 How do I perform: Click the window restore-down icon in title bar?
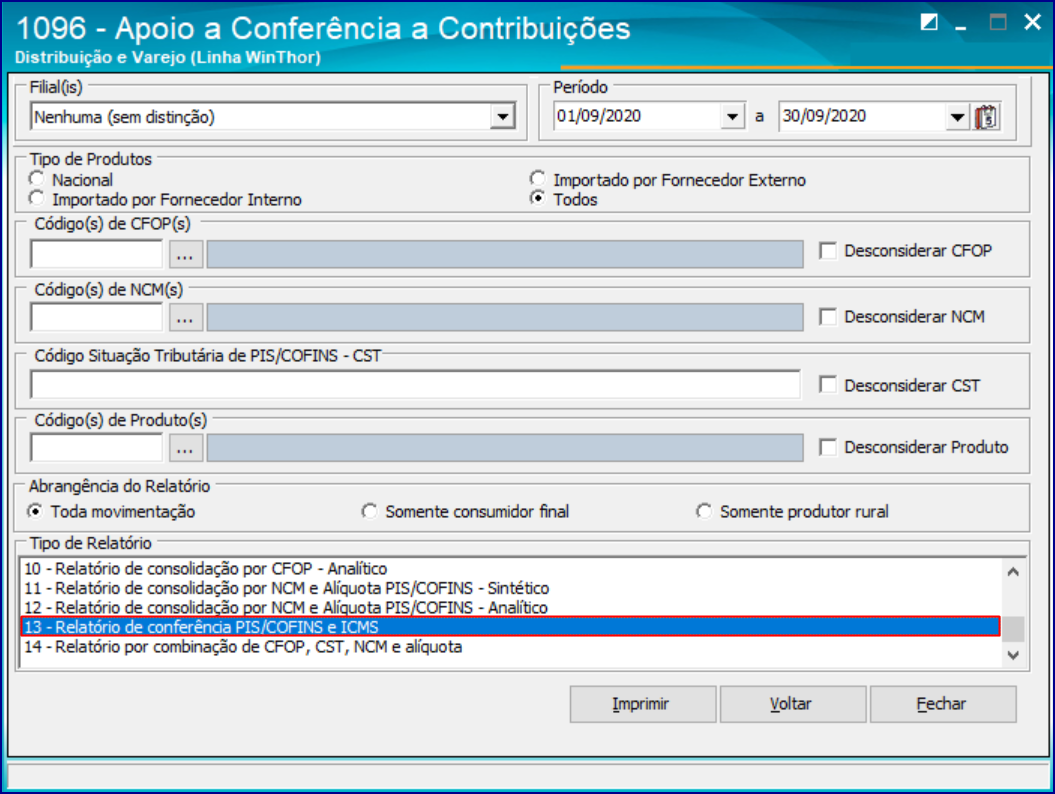(x=929, y=23)
